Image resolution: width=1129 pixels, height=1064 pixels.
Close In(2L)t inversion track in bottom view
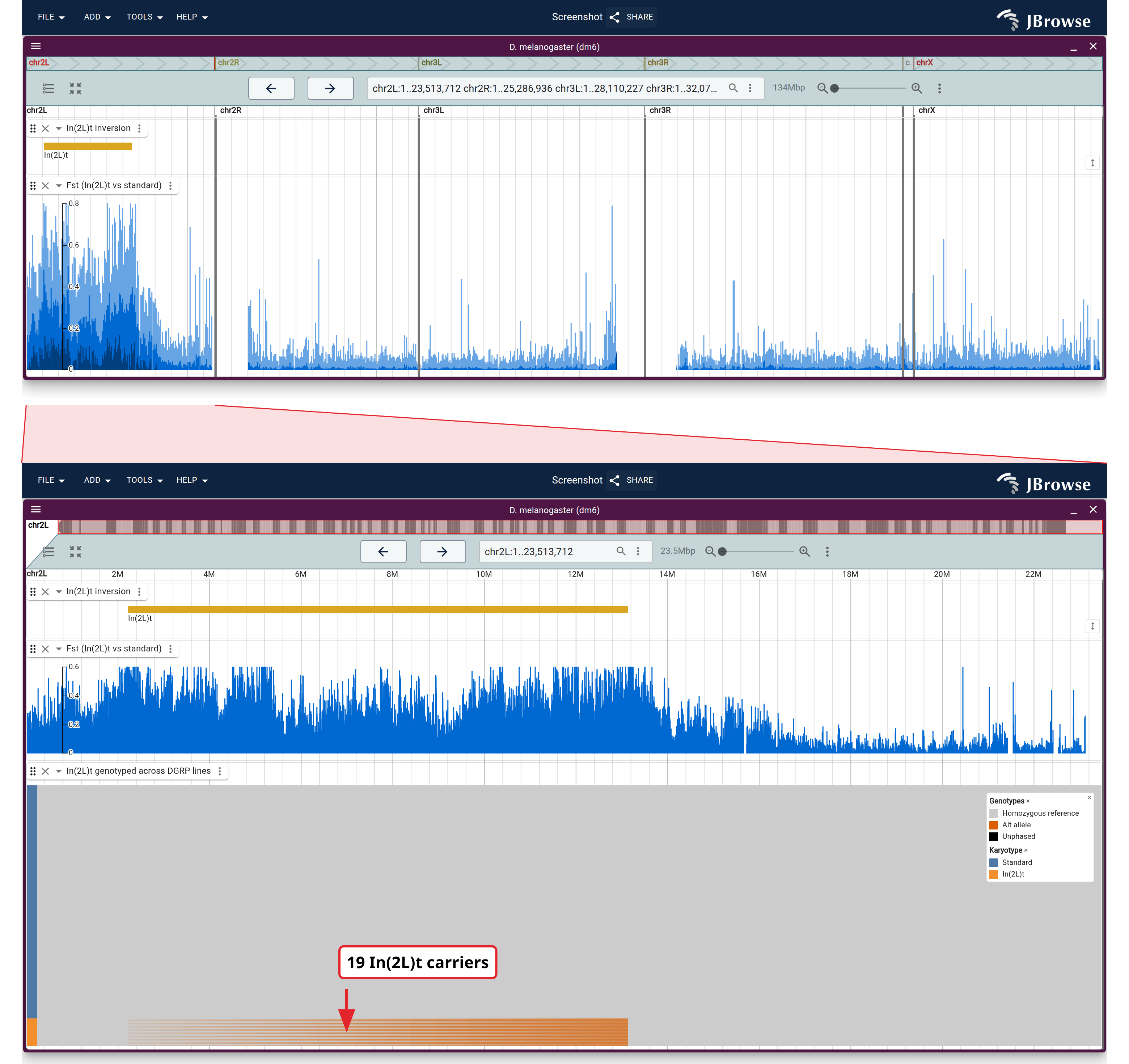[46, 591]
